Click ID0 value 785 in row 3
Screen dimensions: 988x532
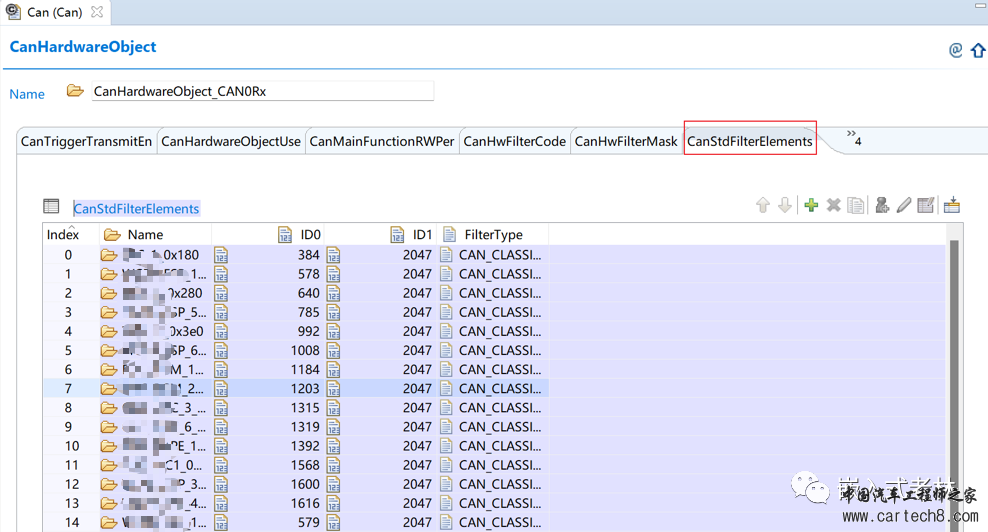click(x=309, y=312)
